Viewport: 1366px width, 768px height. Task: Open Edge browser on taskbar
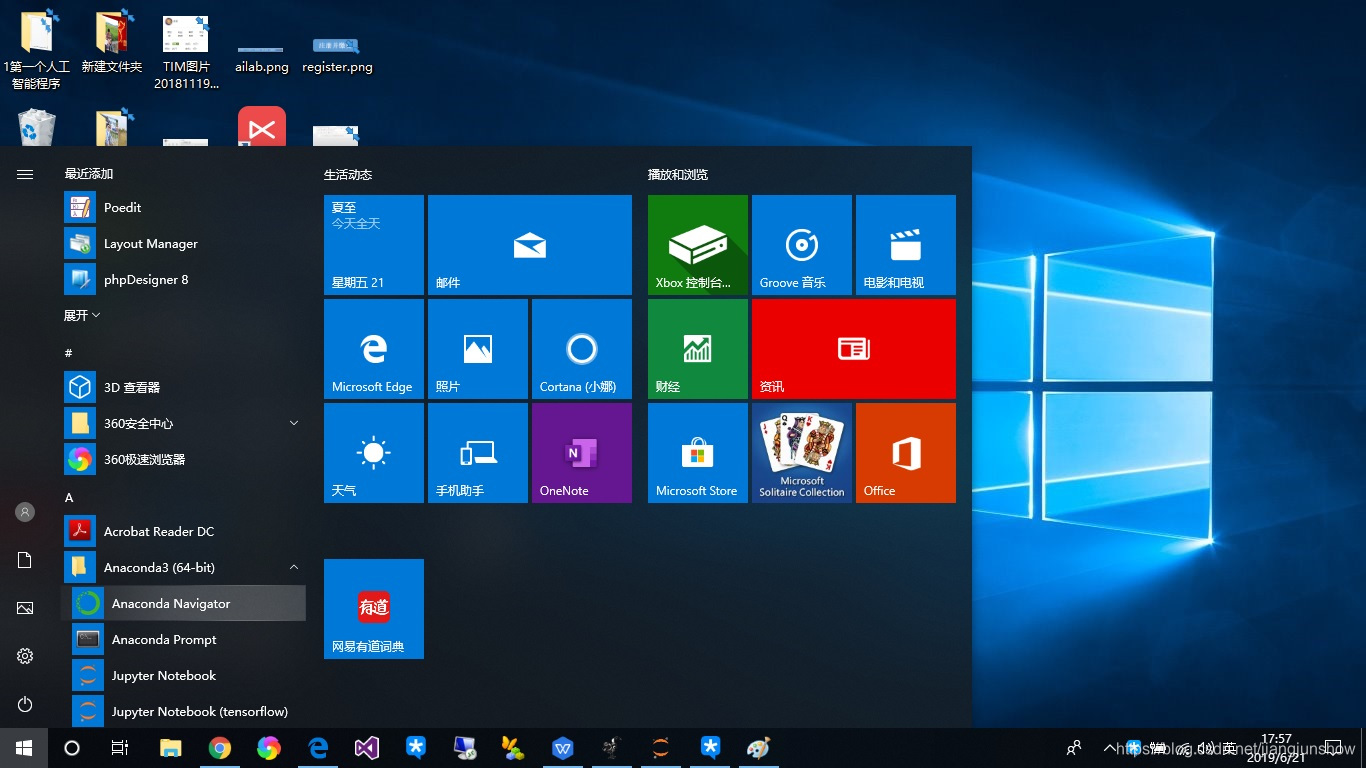click(318, 748)
